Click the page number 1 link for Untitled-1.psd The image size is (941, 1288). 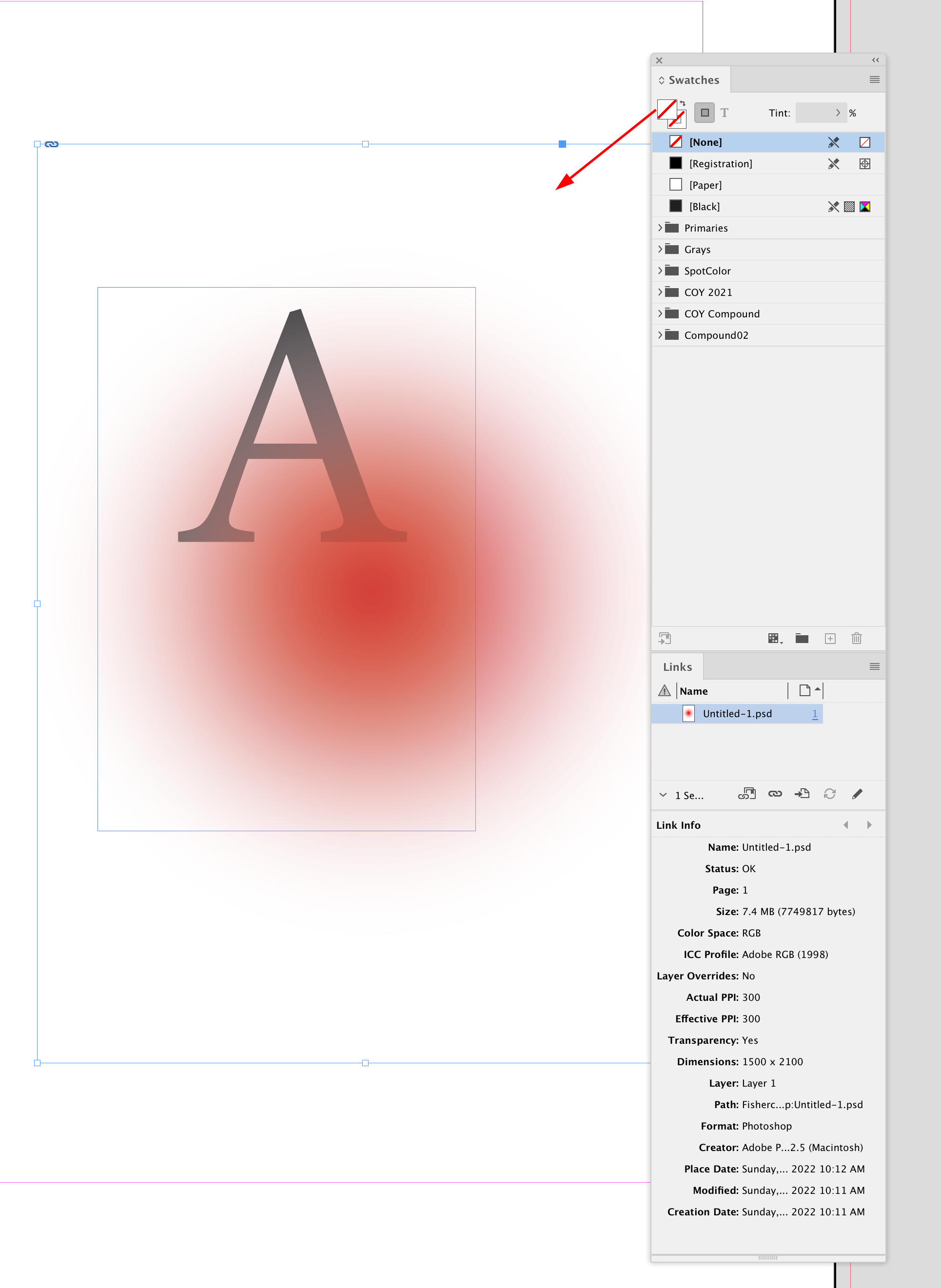(815, 713)
